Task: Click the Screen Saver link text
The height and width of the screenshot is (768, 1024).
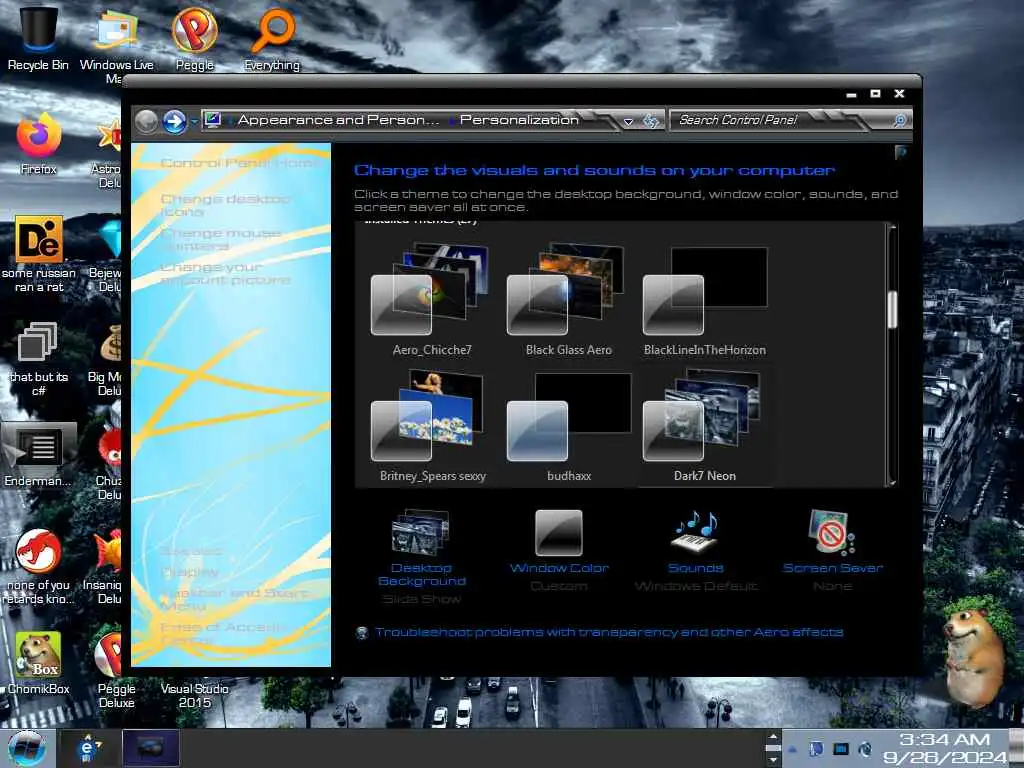Action: pyautogui.click(x=833, y=568)
